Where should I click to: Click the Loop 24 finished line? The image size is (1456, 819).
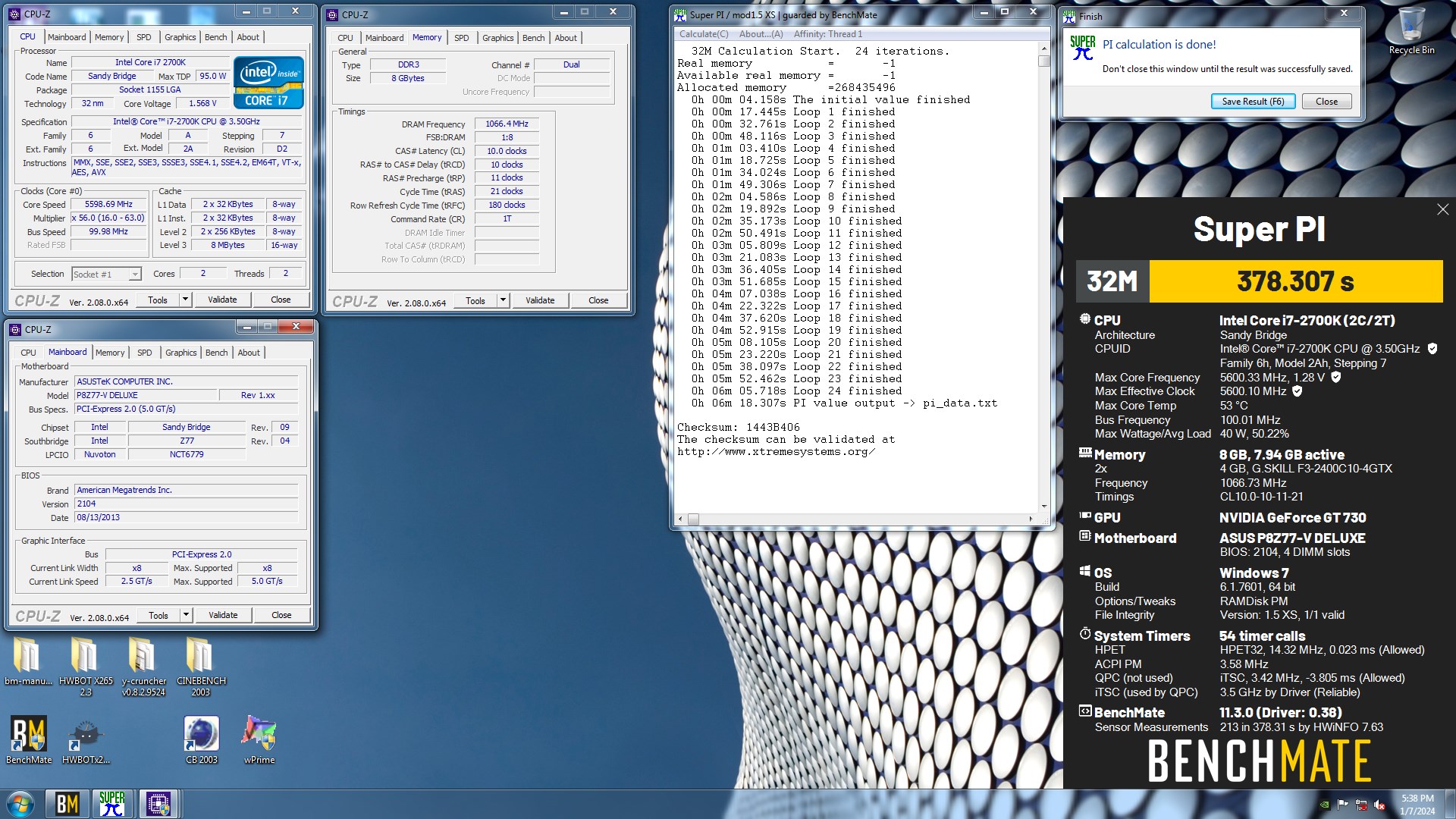[796, 391]
